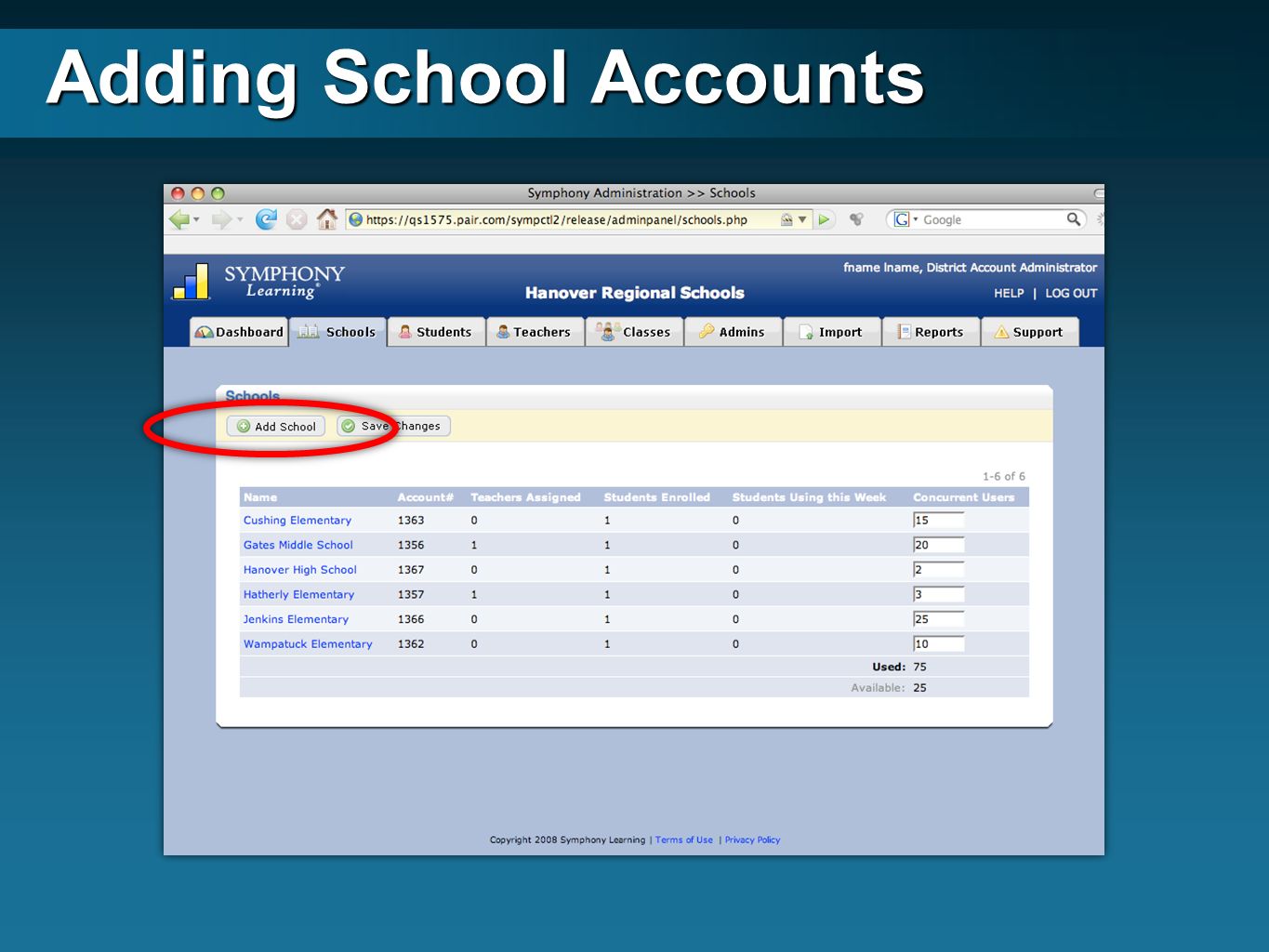Click the green Go arrow in address bar
Screen dimensions: 1269x952
824,219
